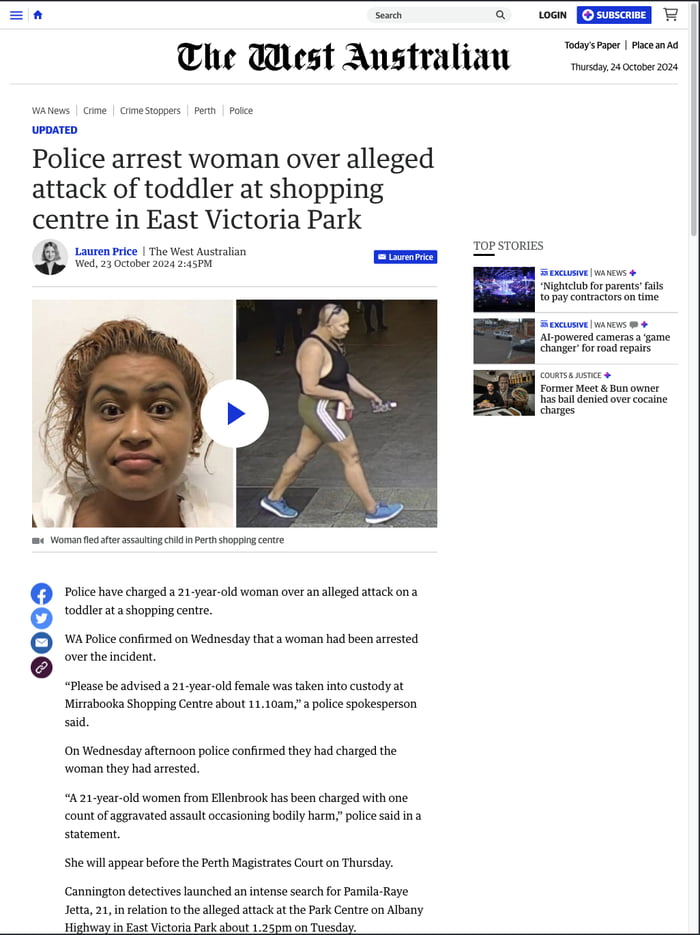The image size is (700, 935).
Task: Open the Crime Stoppers category
Action: click(x=150, y=110)
